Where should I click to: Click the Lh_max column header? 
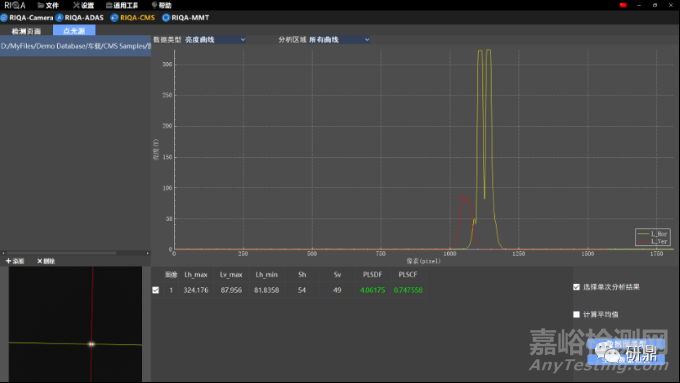(x=196, y=275)
